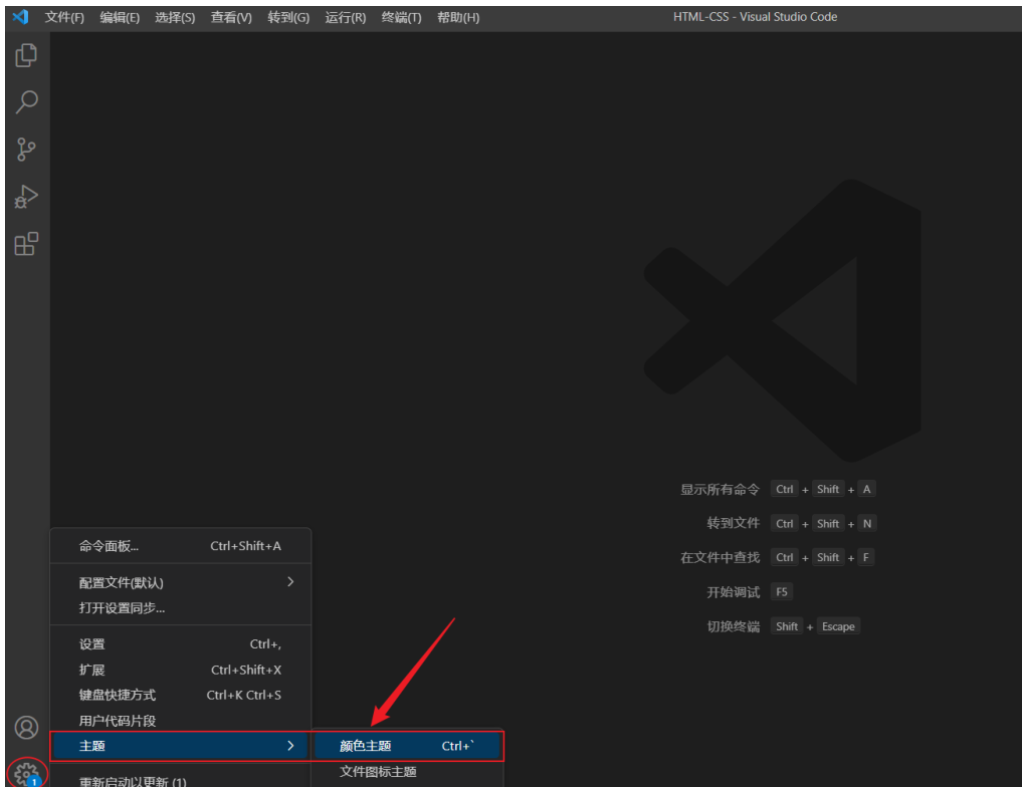Click the 显示所有命令 shortcut hint

click(x=719, y=489)
